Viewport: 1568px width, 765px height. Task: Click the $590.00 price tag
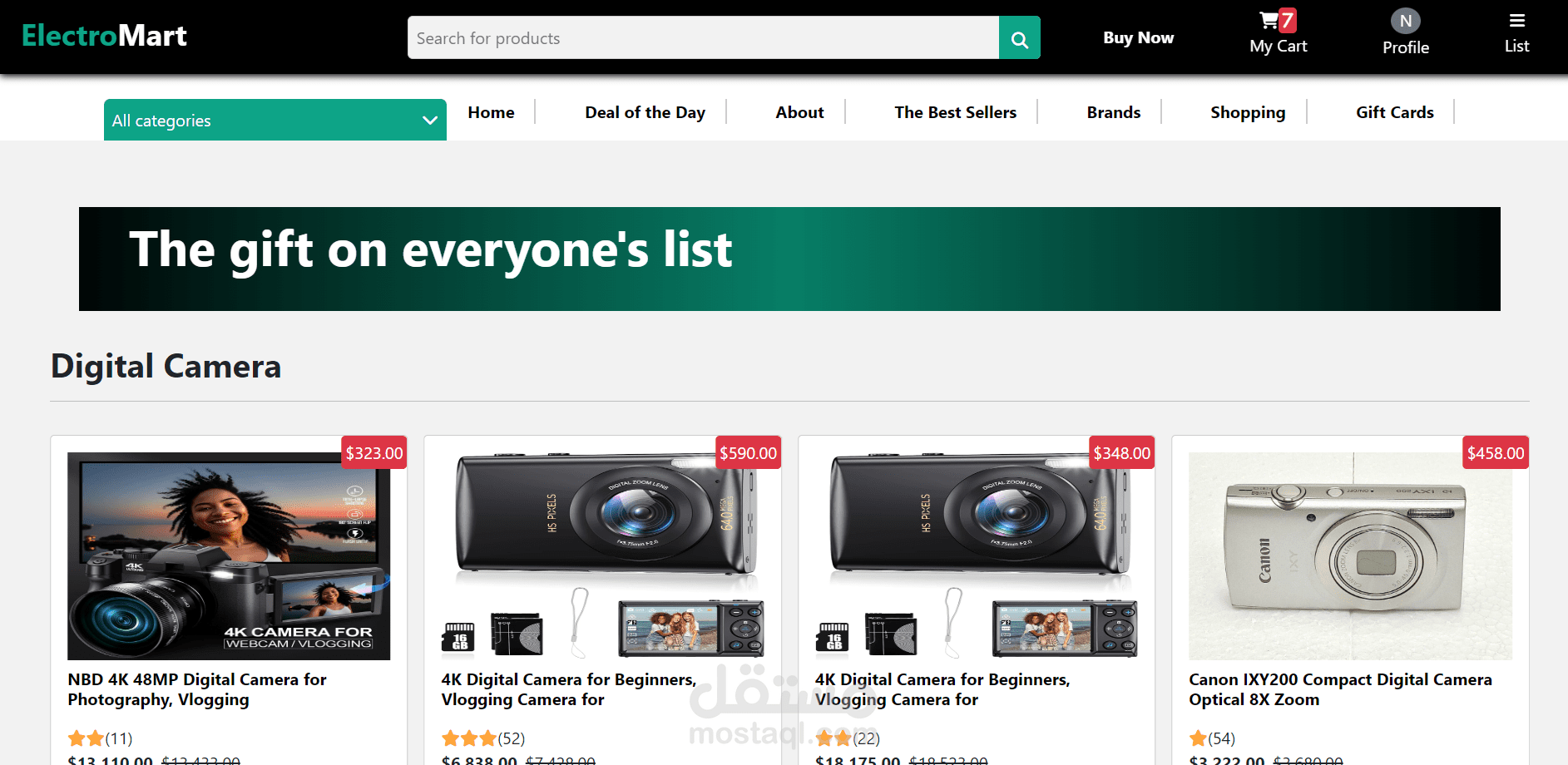coord(748,453)
